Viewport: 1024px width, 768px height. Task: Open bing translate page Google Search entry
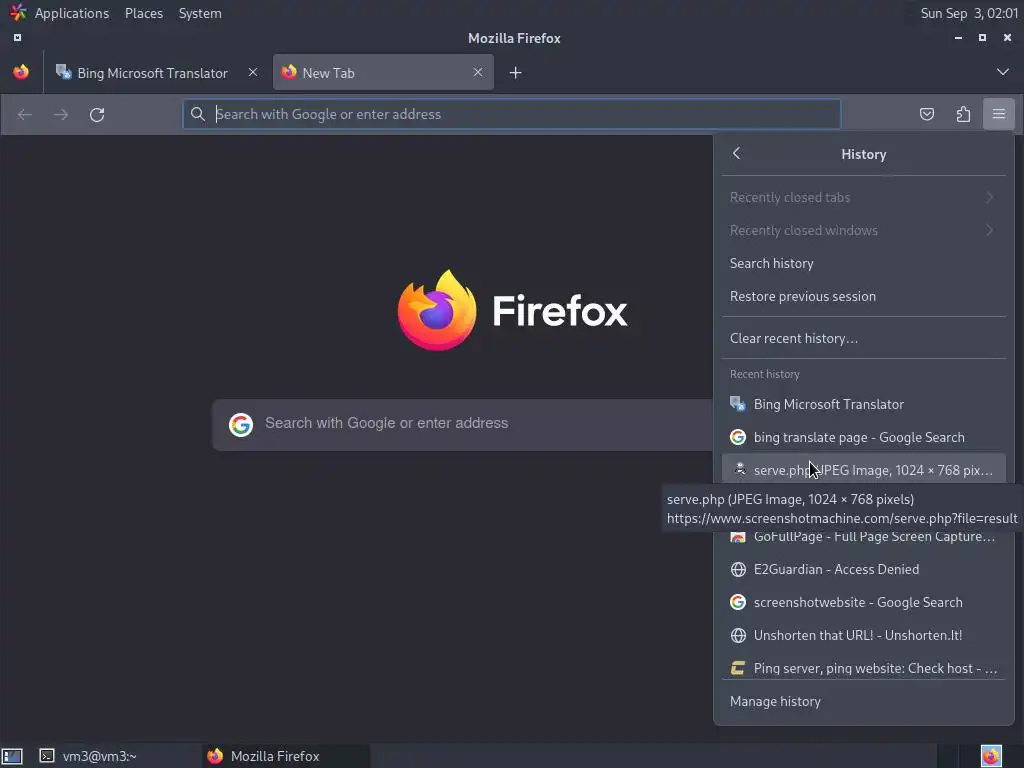click(x=863, y=438)
